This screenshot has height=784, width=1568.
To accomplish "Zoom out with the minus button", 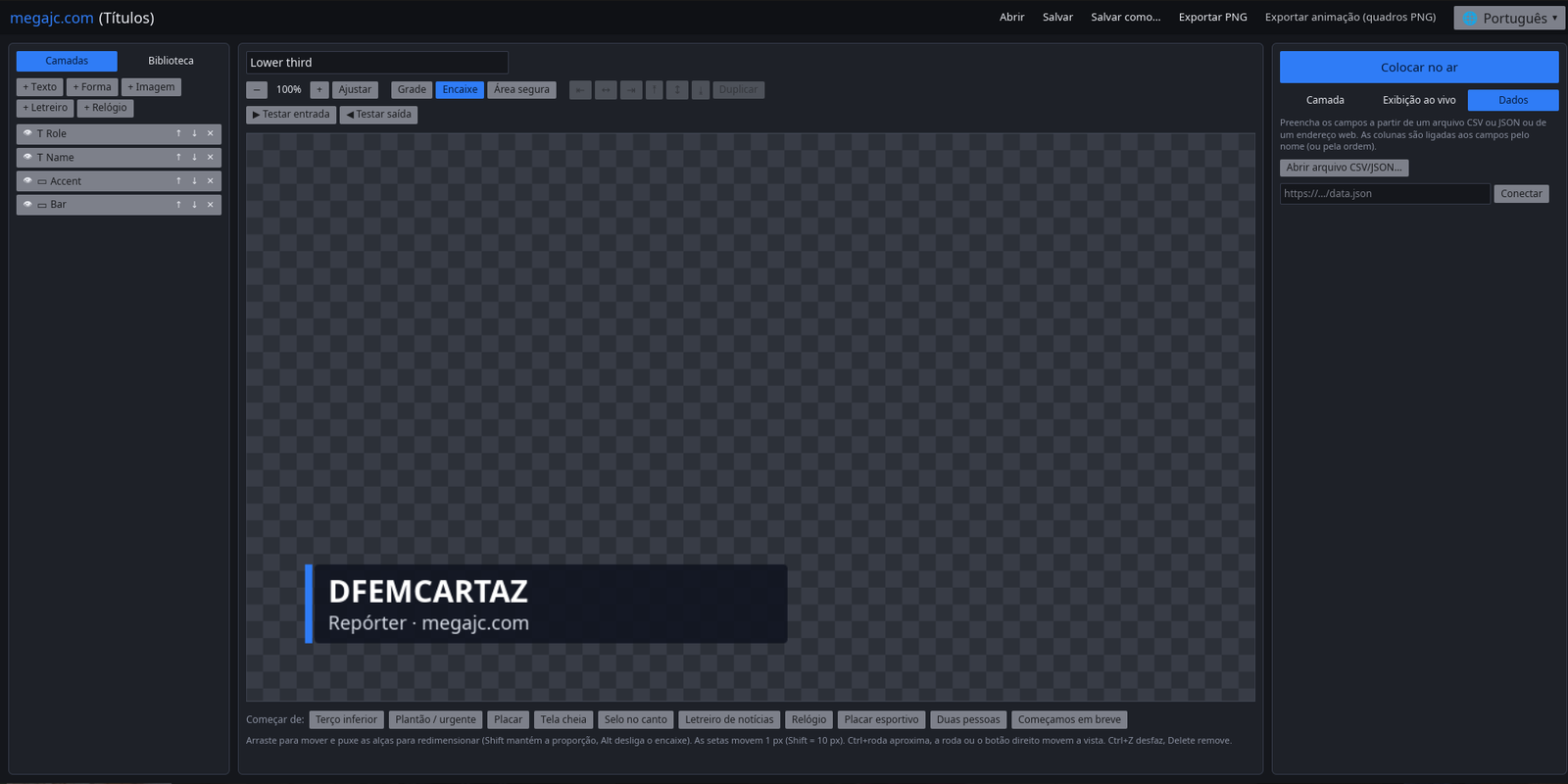I will click(x=257, y=90).
